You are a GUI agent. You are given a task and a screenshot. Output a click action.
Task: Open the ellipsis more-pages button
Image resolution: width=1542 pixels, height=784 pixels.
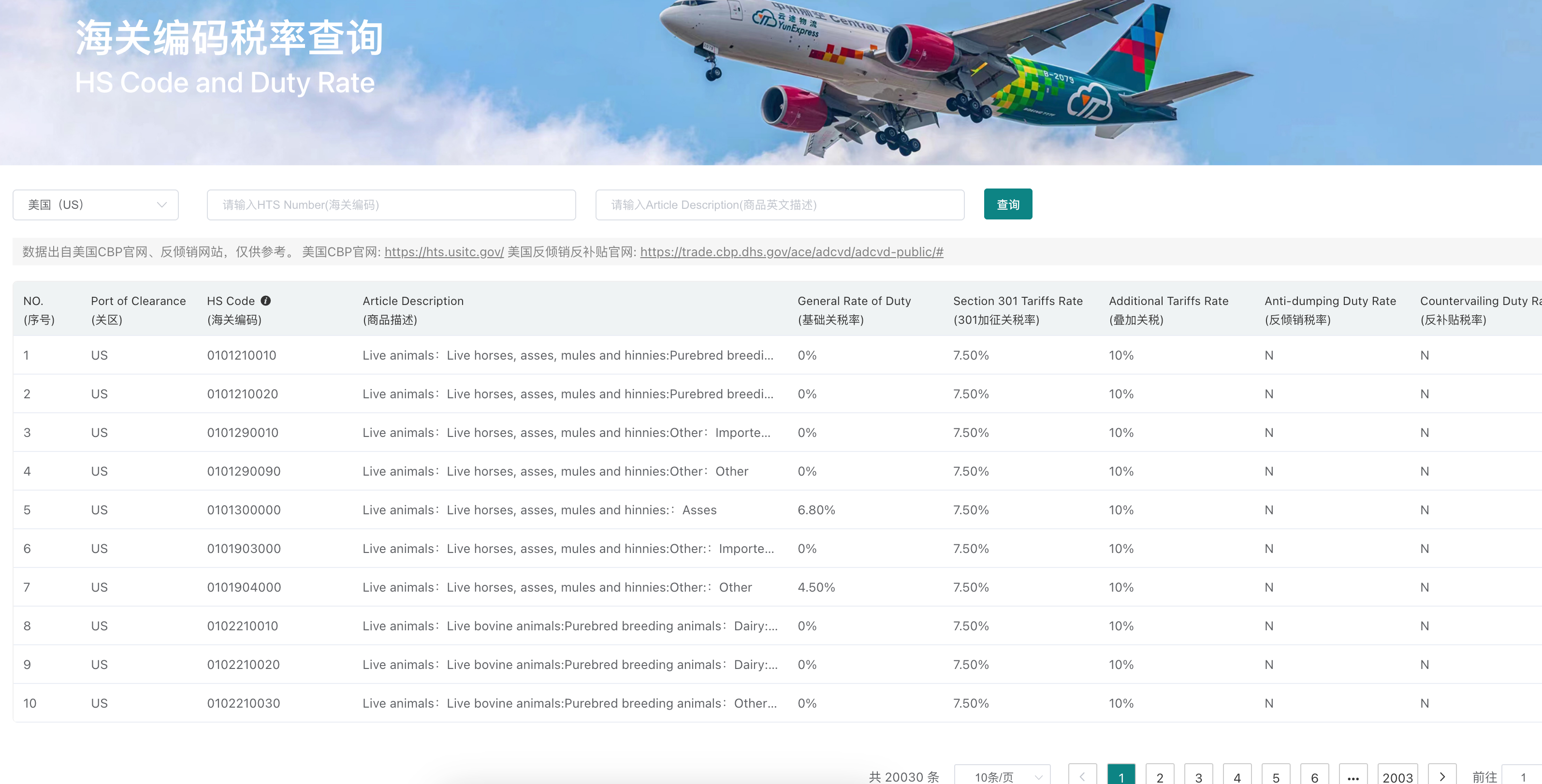coord(1353,776)
